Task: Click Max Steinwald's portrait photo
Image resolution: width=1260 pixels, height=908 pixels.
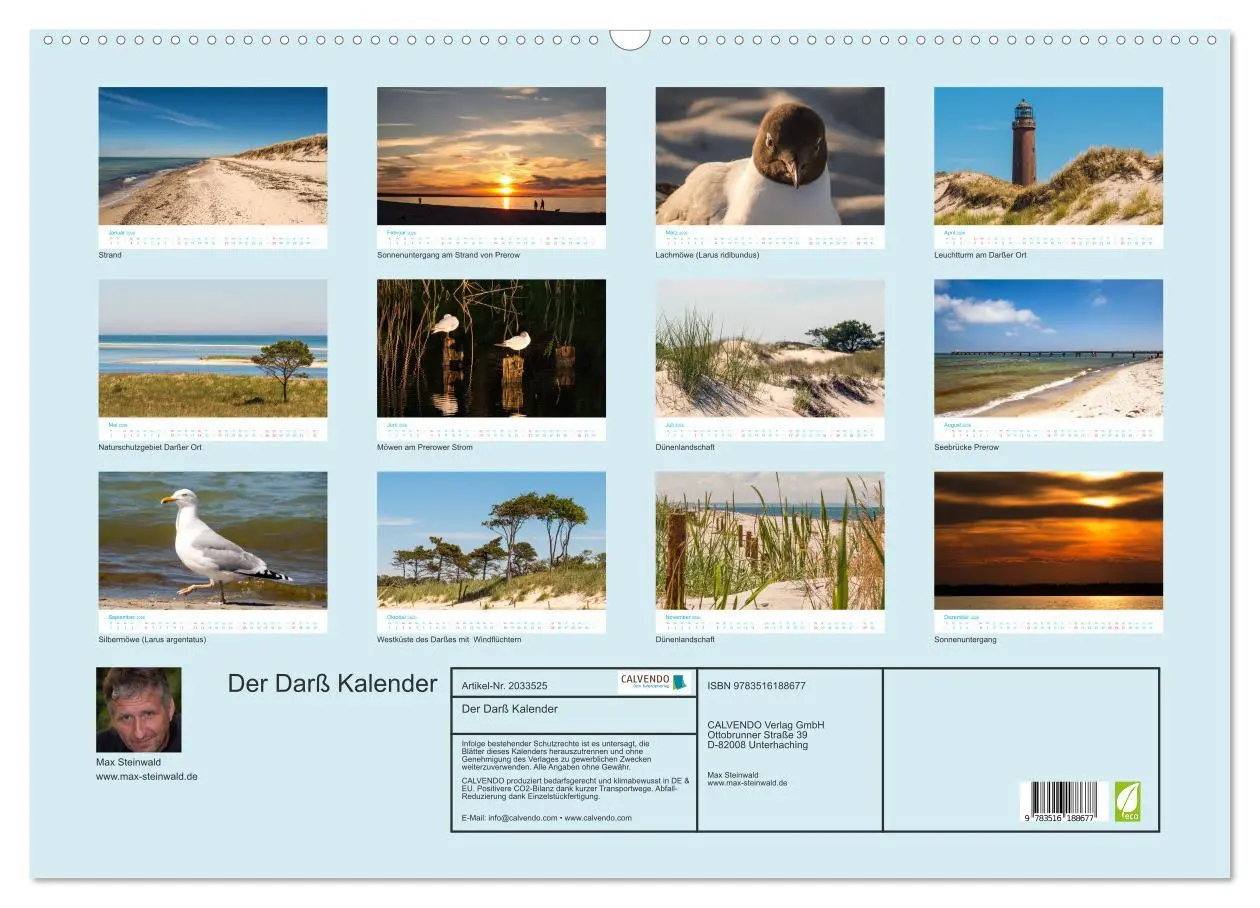Action: point(139,707)
